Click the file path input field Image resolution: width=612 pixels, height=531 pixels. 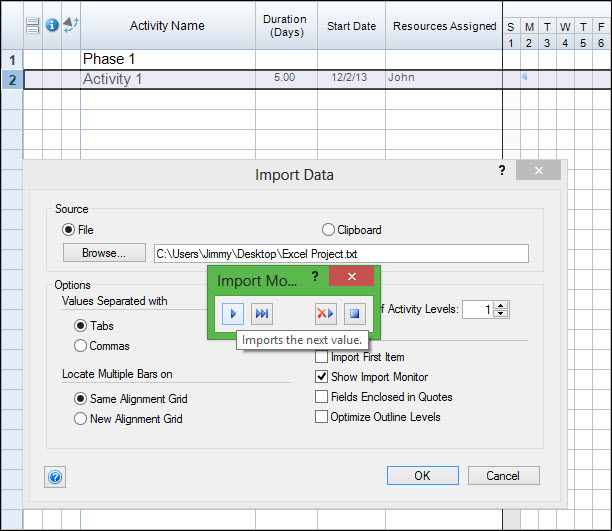[x=340, y=254]
